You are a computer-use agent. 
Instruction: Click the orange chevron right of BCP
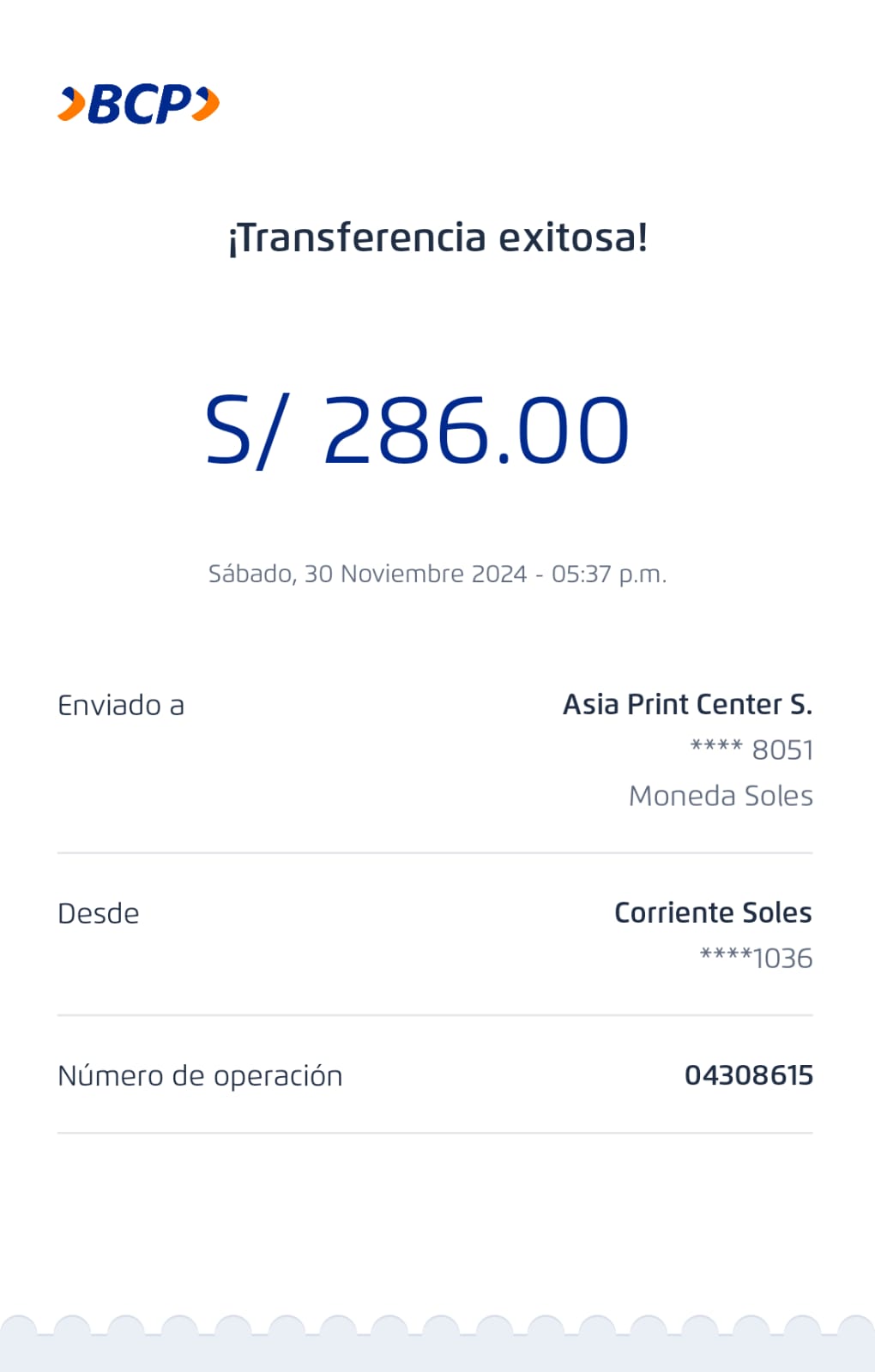tap(206, 105)
